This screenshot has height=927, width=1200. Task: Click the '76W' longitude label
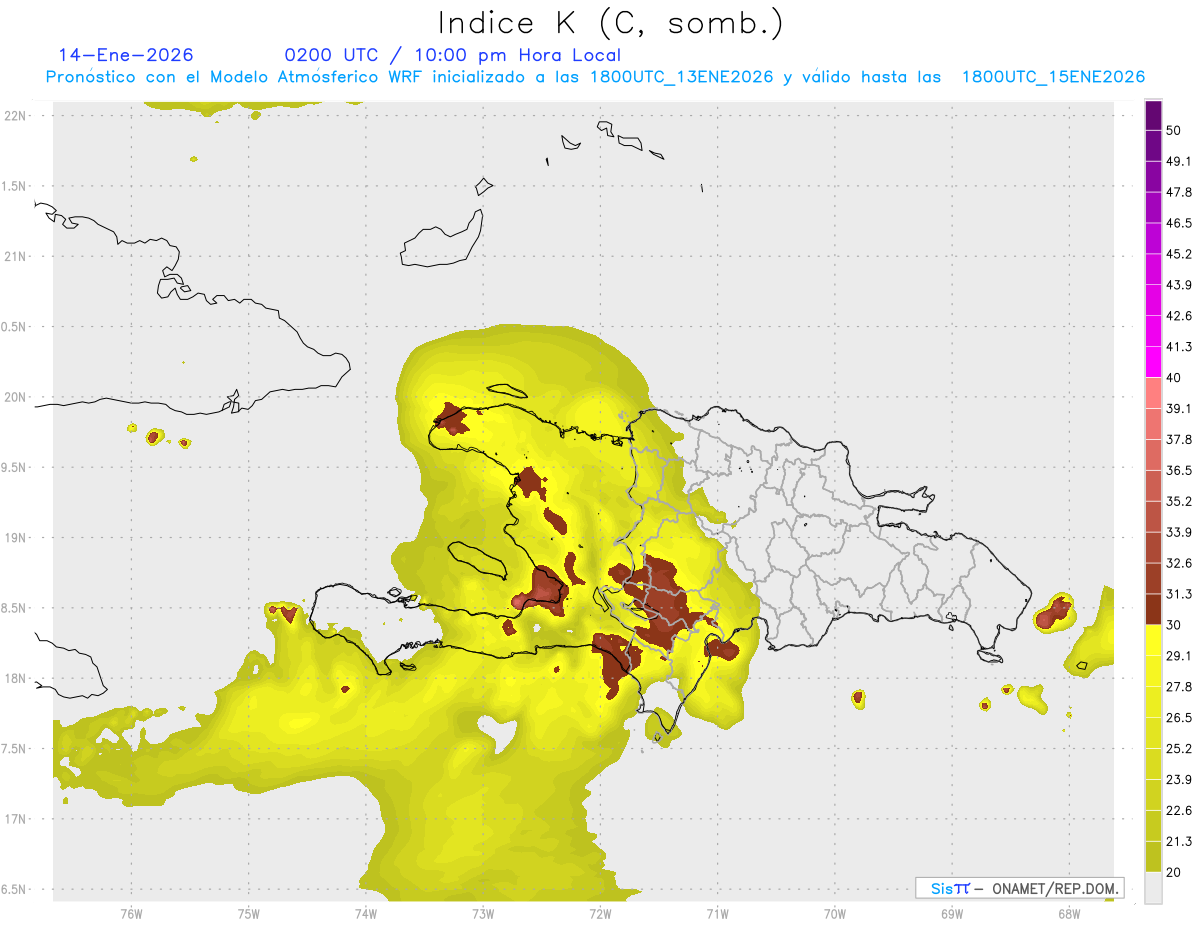[x=131, y=913]
